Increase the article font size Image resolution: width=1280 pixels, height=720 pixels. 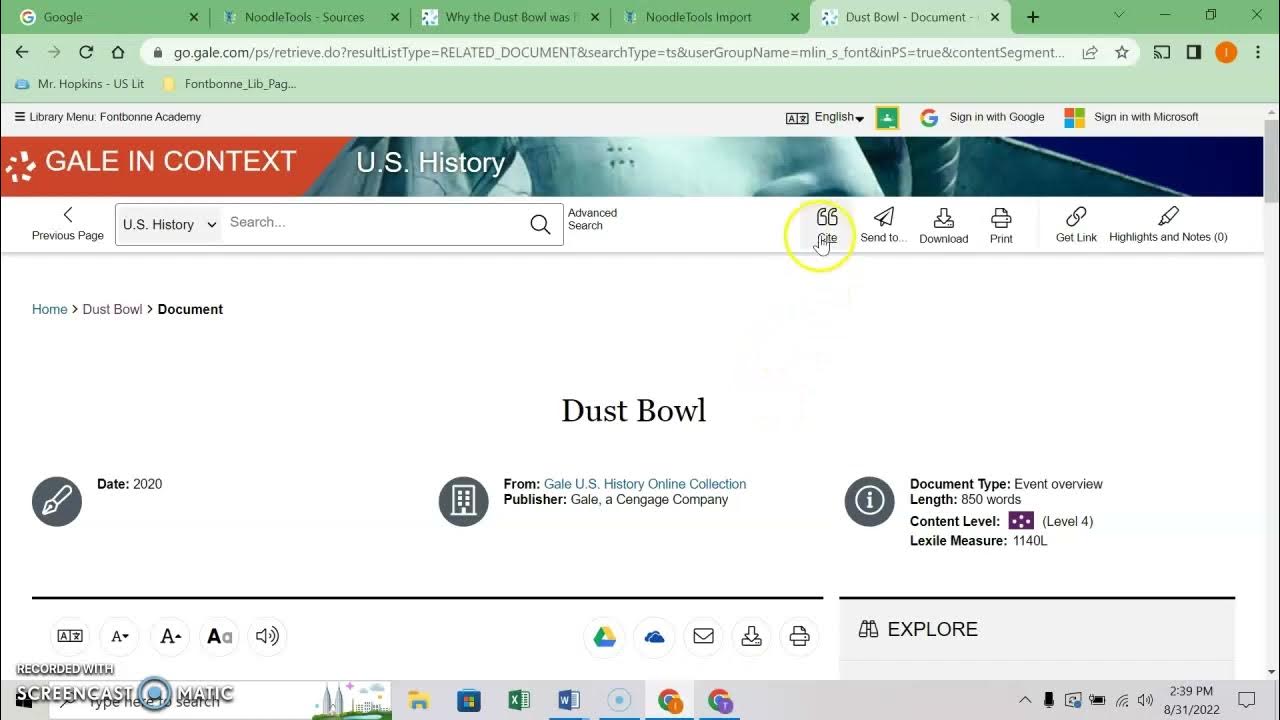[170, 636]
